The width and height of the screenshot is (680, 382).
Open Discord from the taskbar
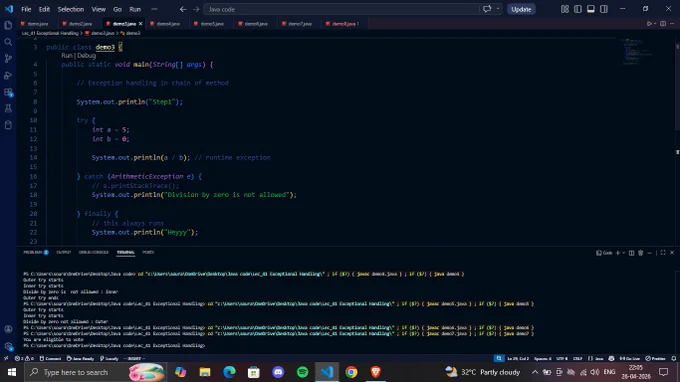point(278,372)
